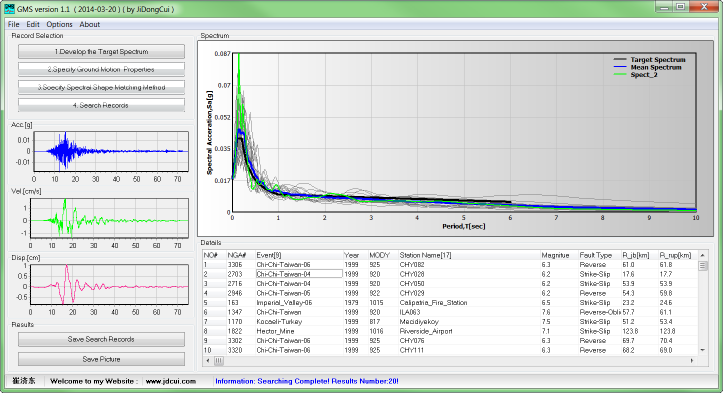Viewport: 723px width, 393px height.
Task: Click Develop the Target Spectrum button
Action: (x=101, y=52)
